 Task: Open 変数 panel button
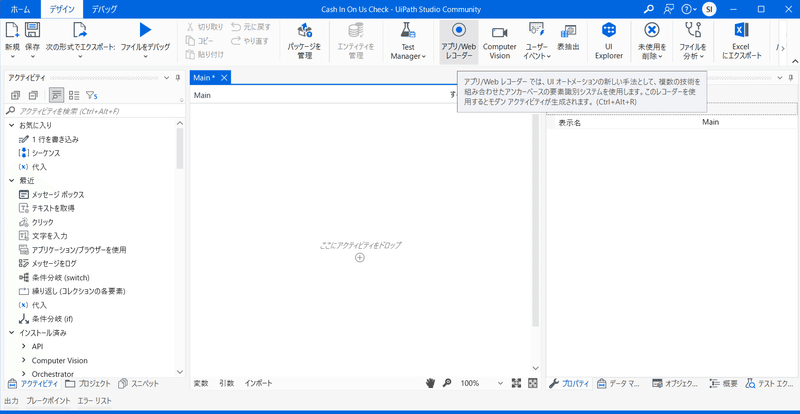pyautogui.click(x=201, y=383)
